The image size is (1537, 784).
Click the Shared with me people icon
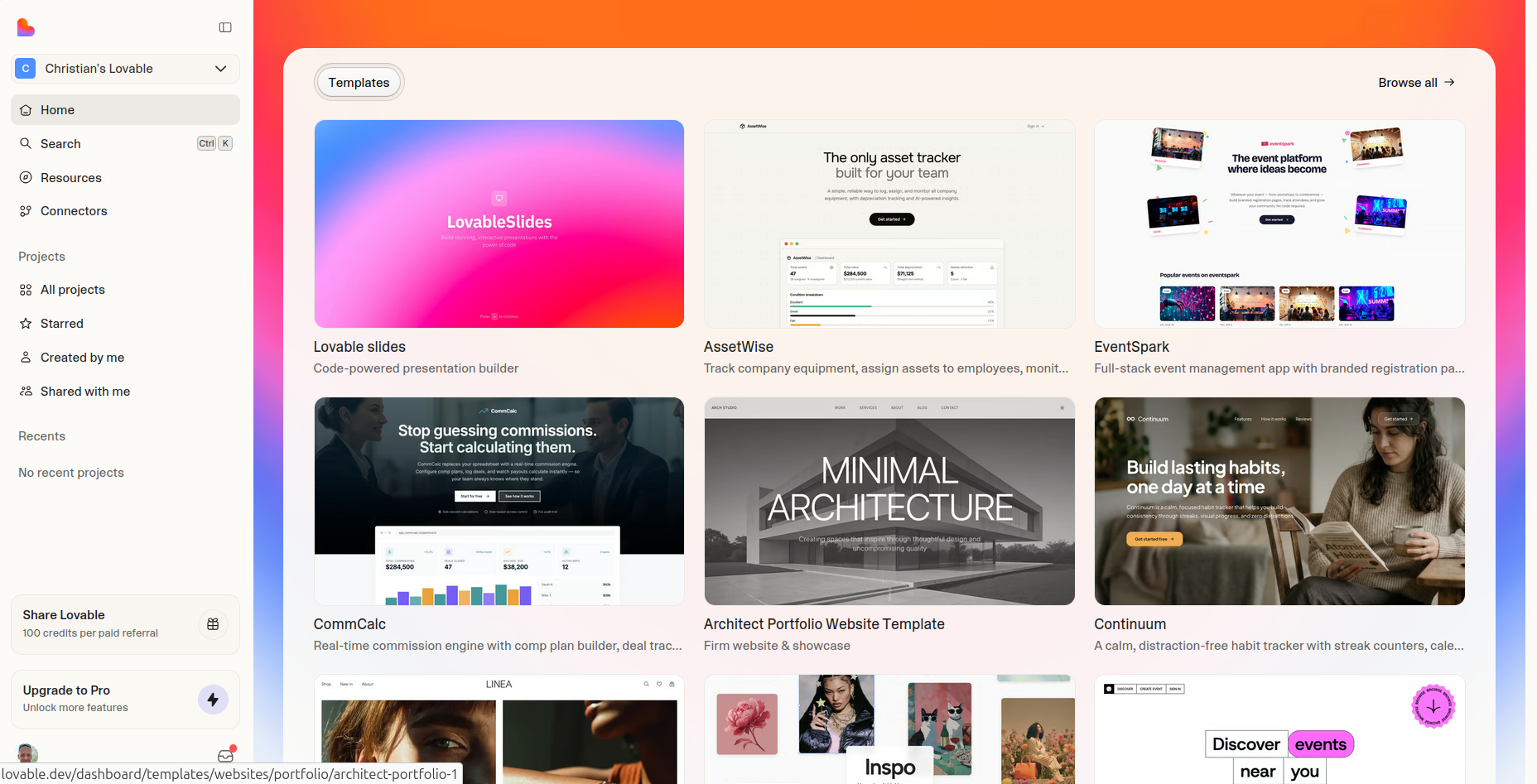click(x=26, y=391)
